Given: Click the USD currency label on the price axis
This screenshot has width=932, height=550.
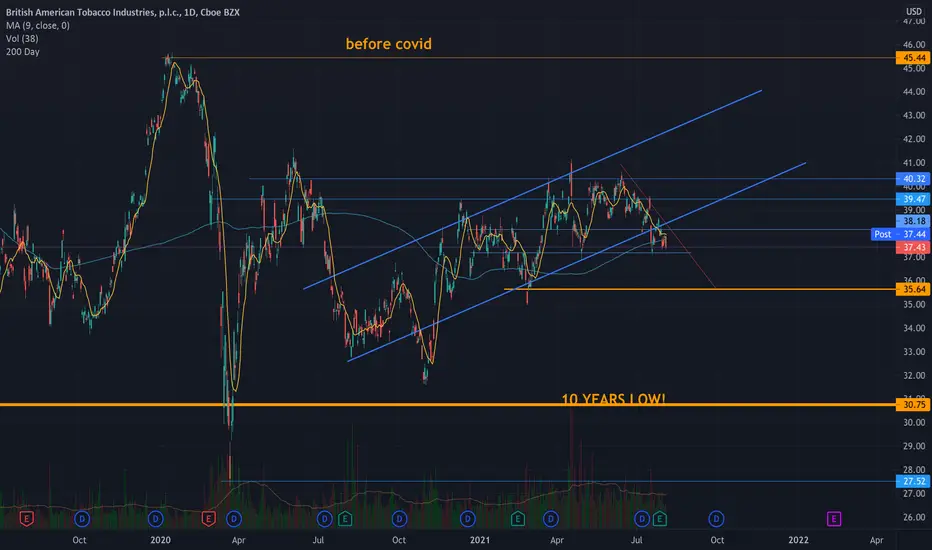Looking at the screenshot, I should point(914,11).
